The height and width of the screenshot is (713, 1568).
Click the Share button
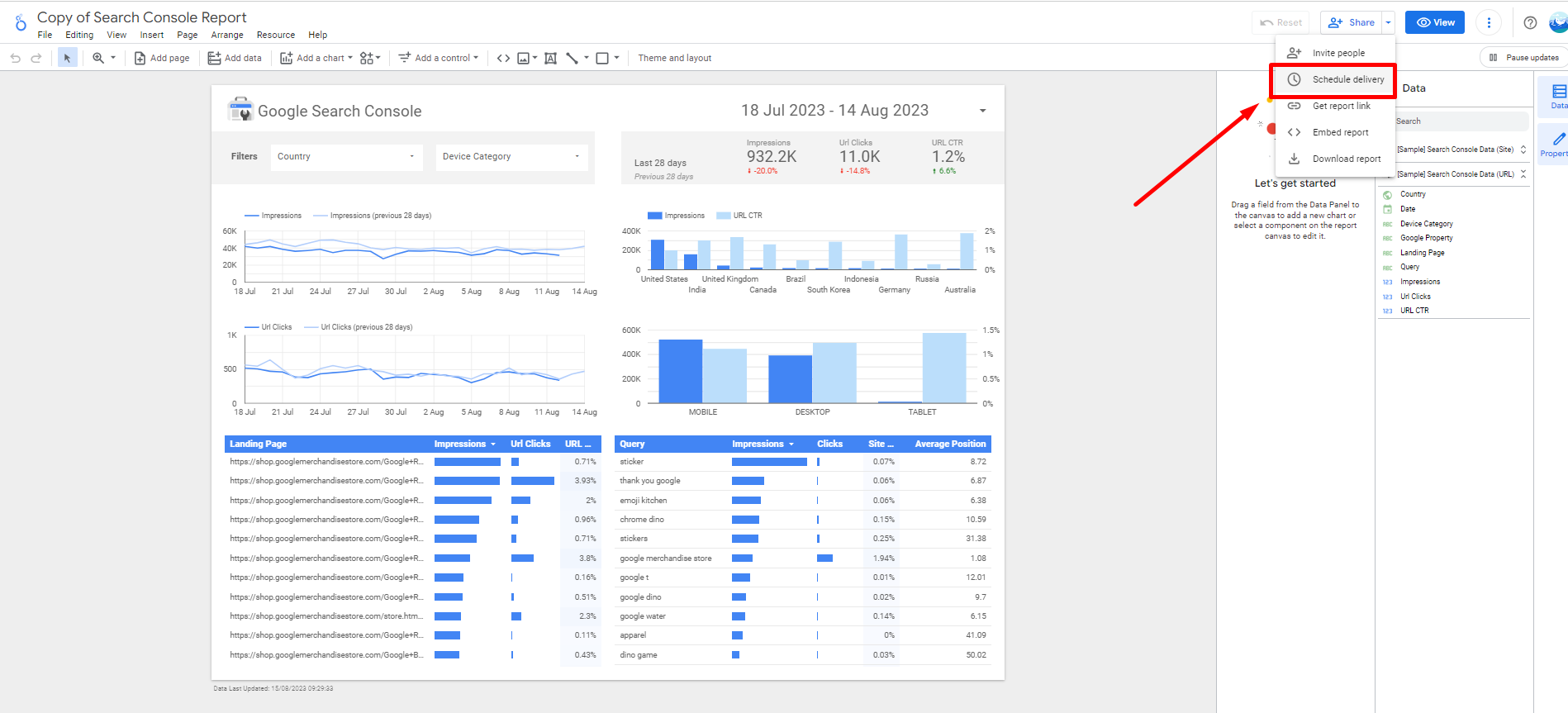click(1352, 22)
